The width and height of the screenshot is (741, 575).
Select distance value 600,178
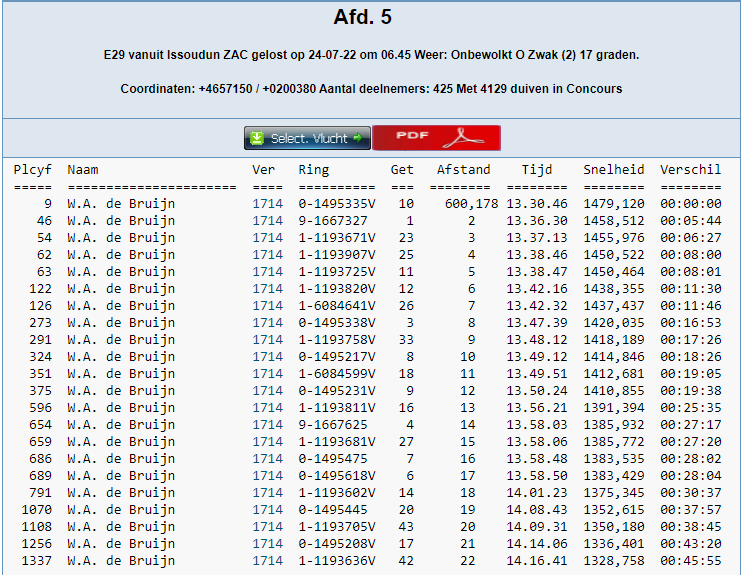(x=471, y=204)
